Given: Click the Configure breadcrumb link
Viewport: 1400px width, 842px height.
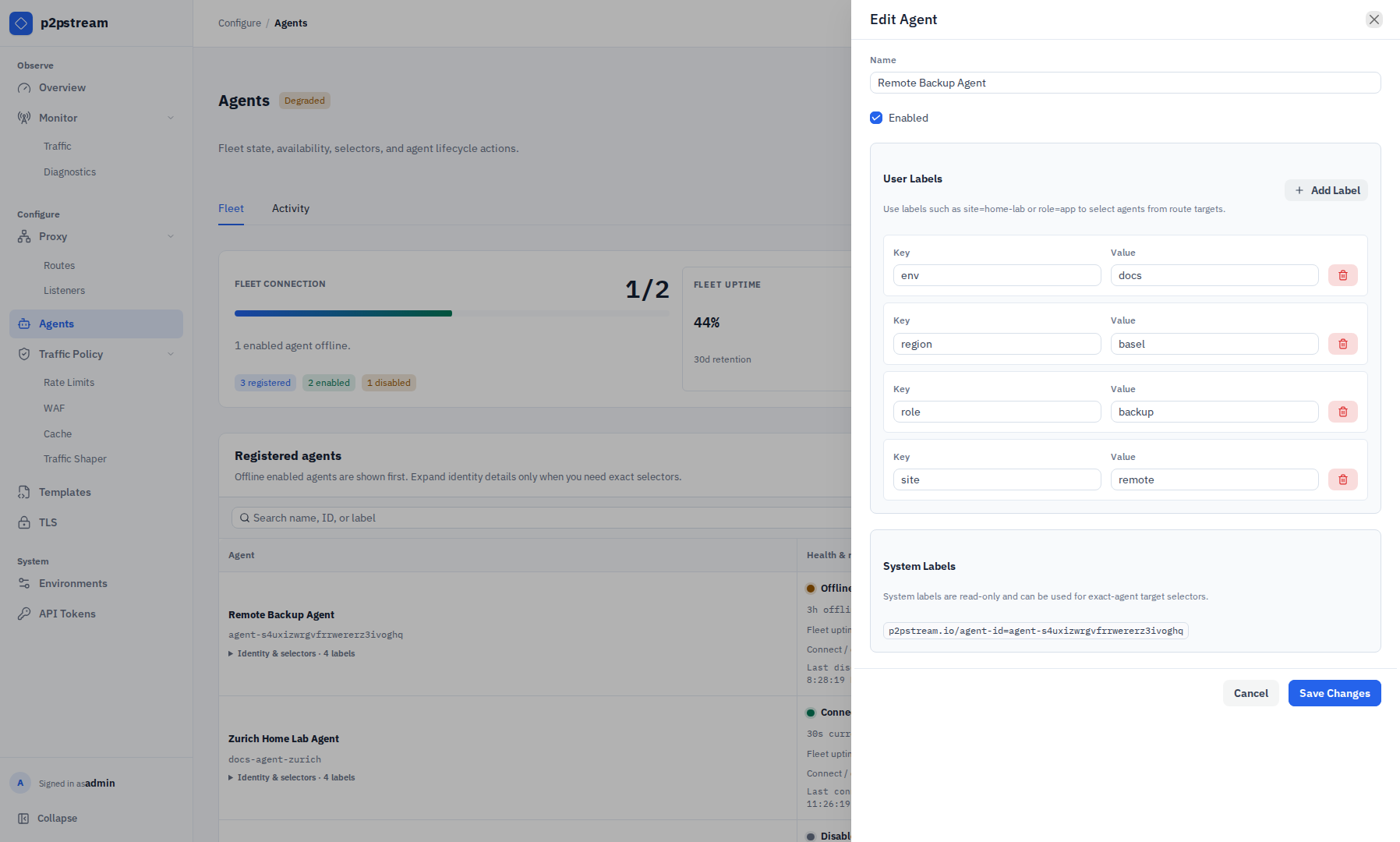Looking at the screenshot, I should pos(239,23).
